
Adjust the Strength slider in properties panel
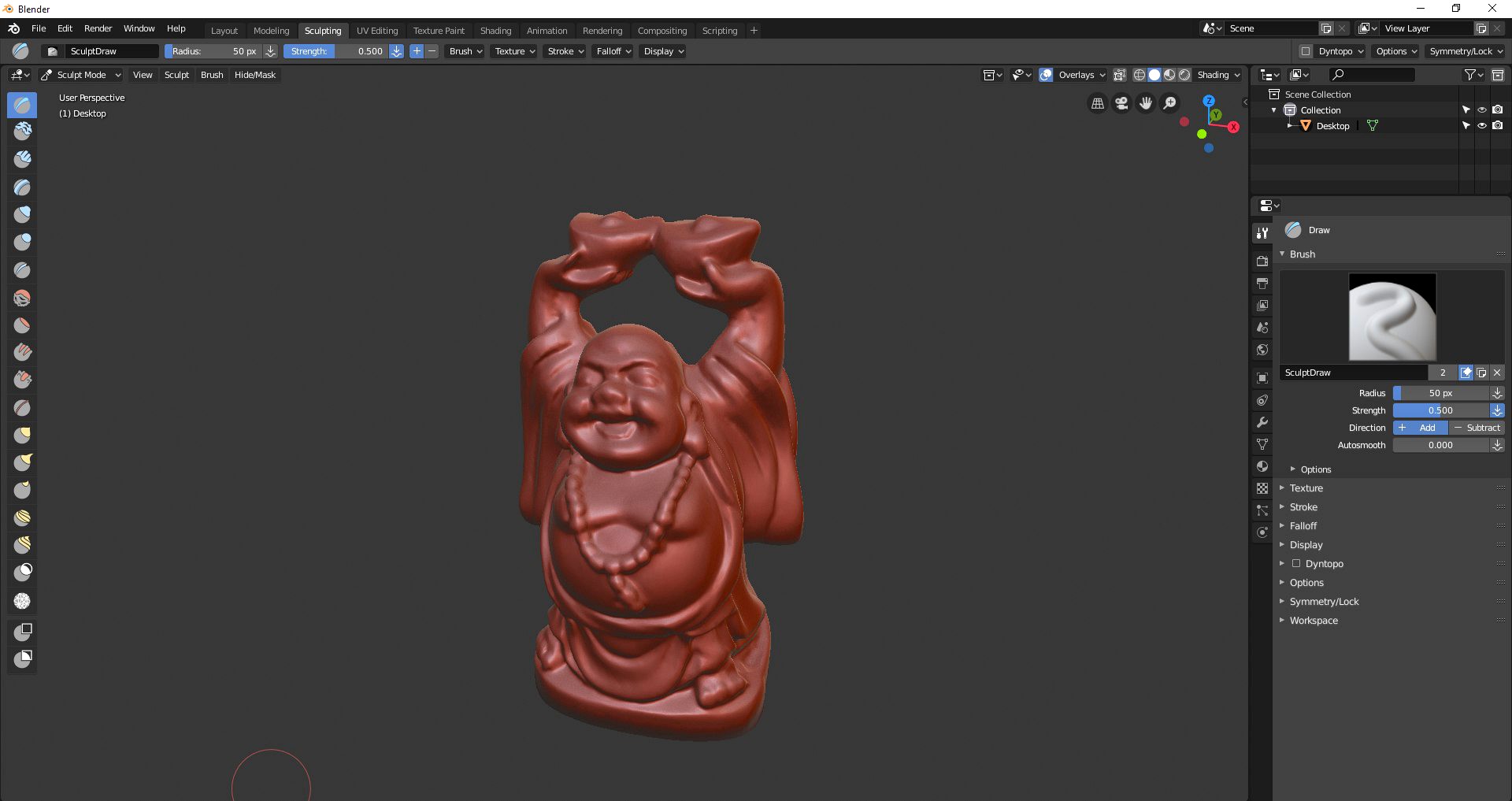[1441, 410]
